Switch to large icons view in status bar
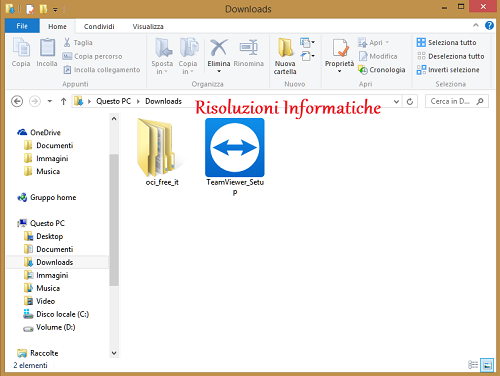This screenshot has height=376, width=500. 487,365
